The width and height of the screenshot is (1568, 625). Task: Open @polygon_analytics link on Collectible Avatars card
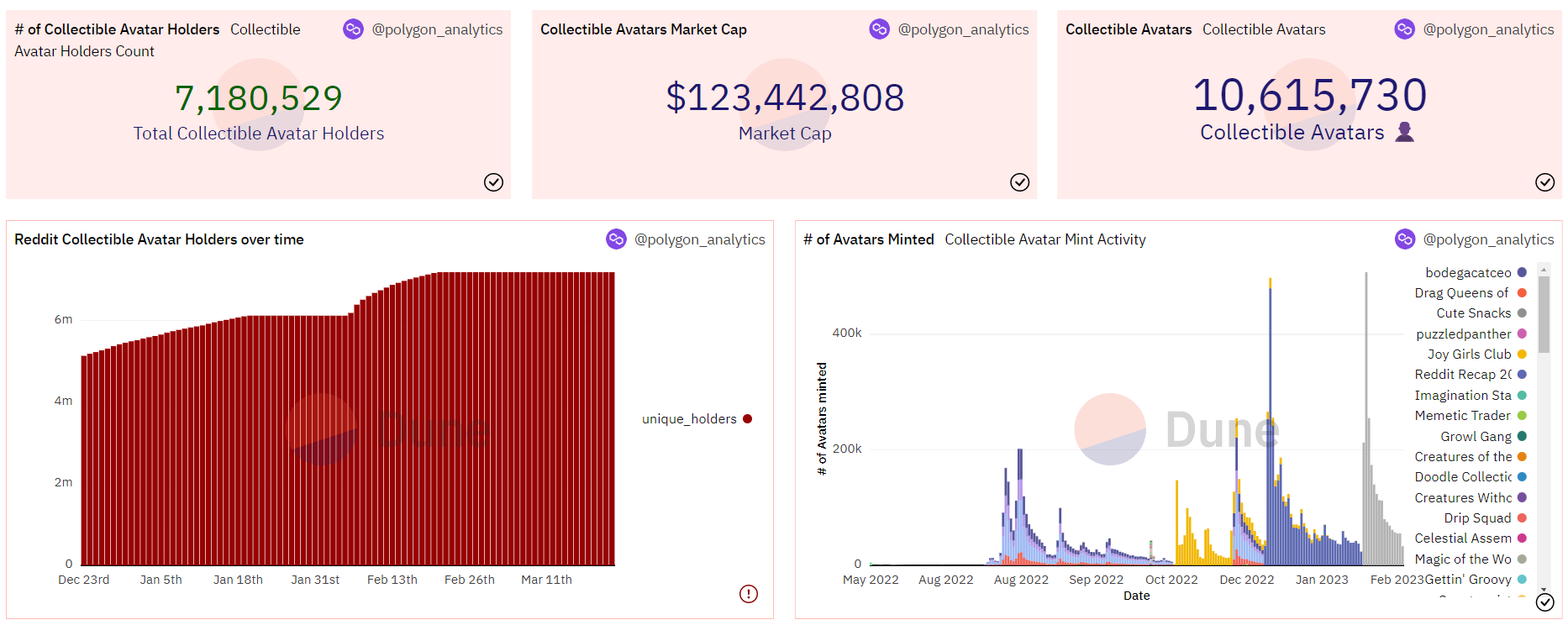coord(1488,29)
